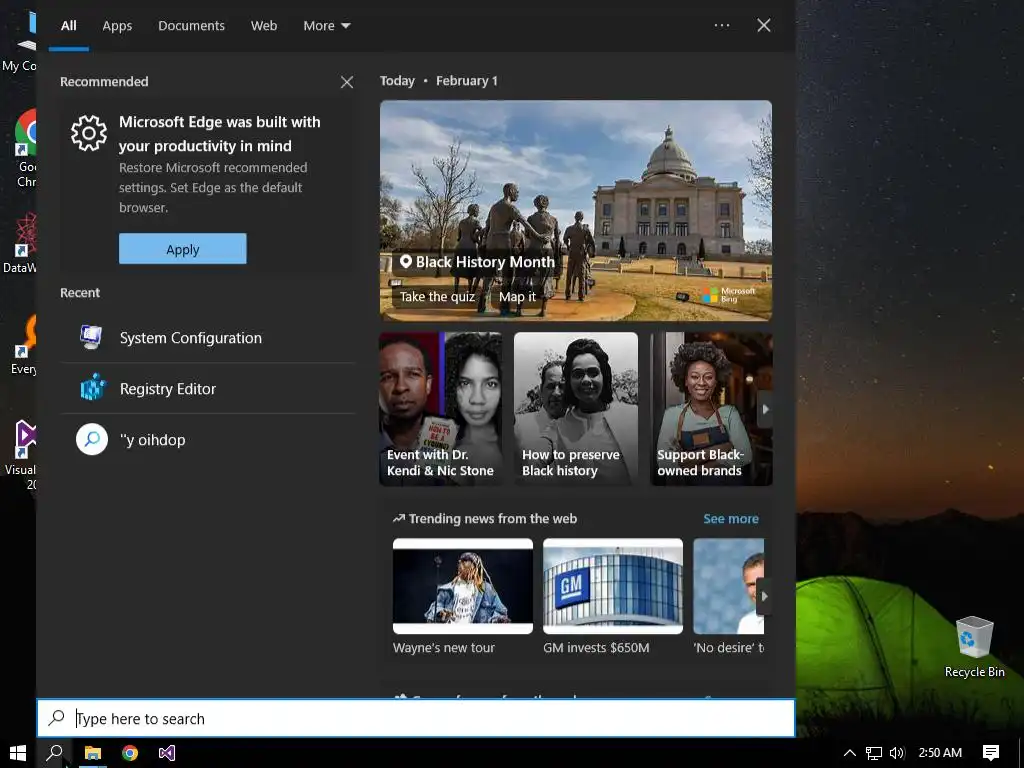Screen dimensions: 1024x768
Task: Open GM invests $650M news thumbnail
Action: coord(613,586)
